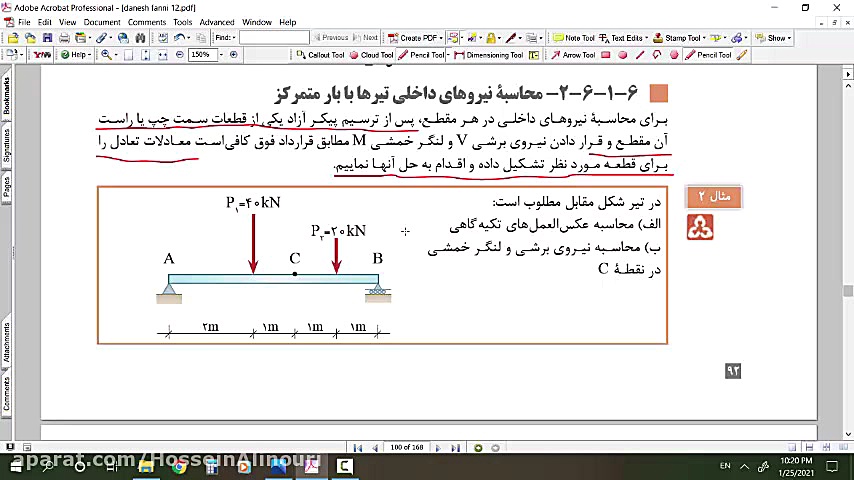Screen dimensions: 854x480
Task: Click the Save floppy disk icon
Action: pyautogui.click(x=47, y=38)
